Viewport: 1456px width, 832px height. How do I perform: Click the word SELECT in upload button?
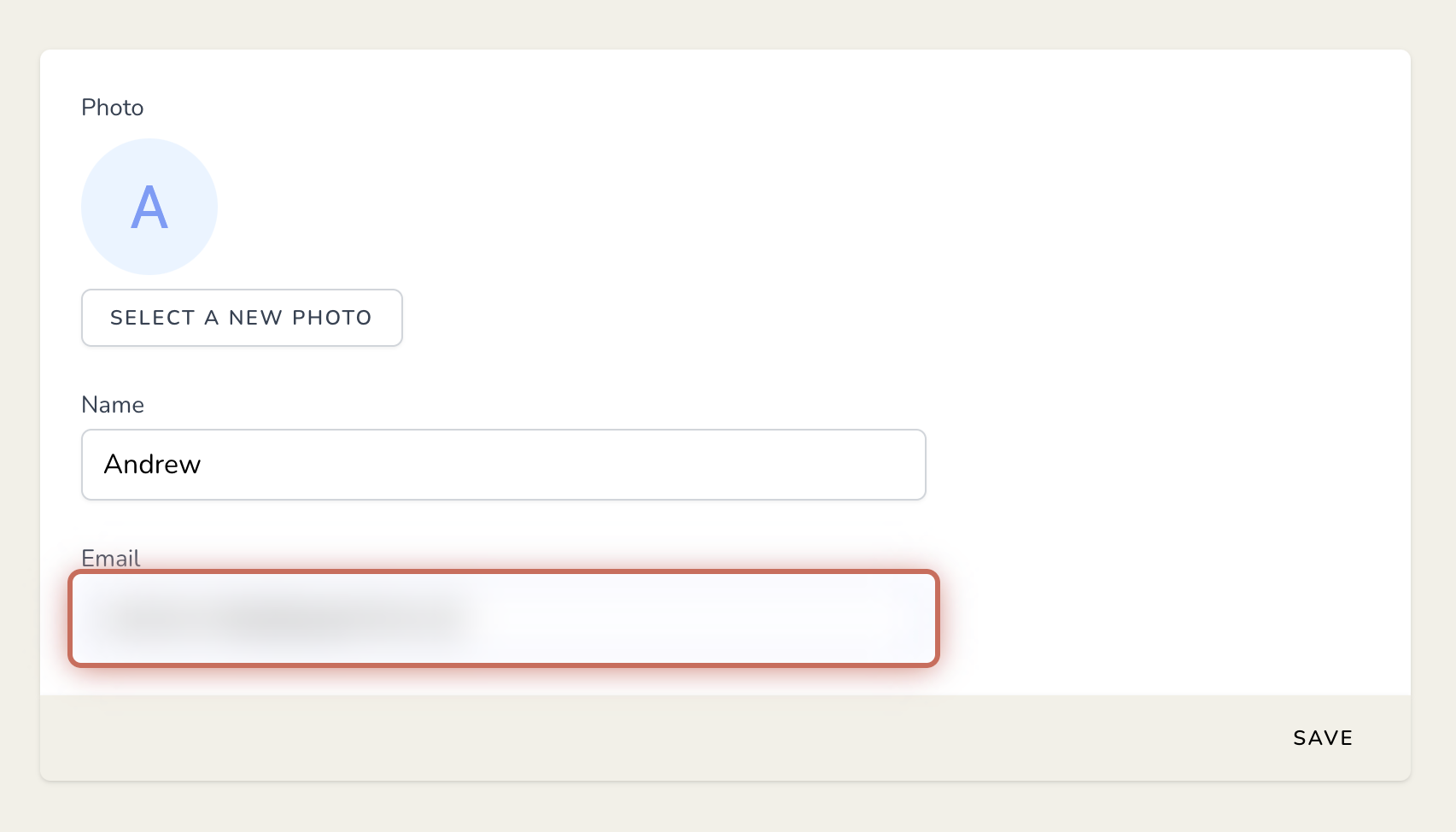coord(153,318)
